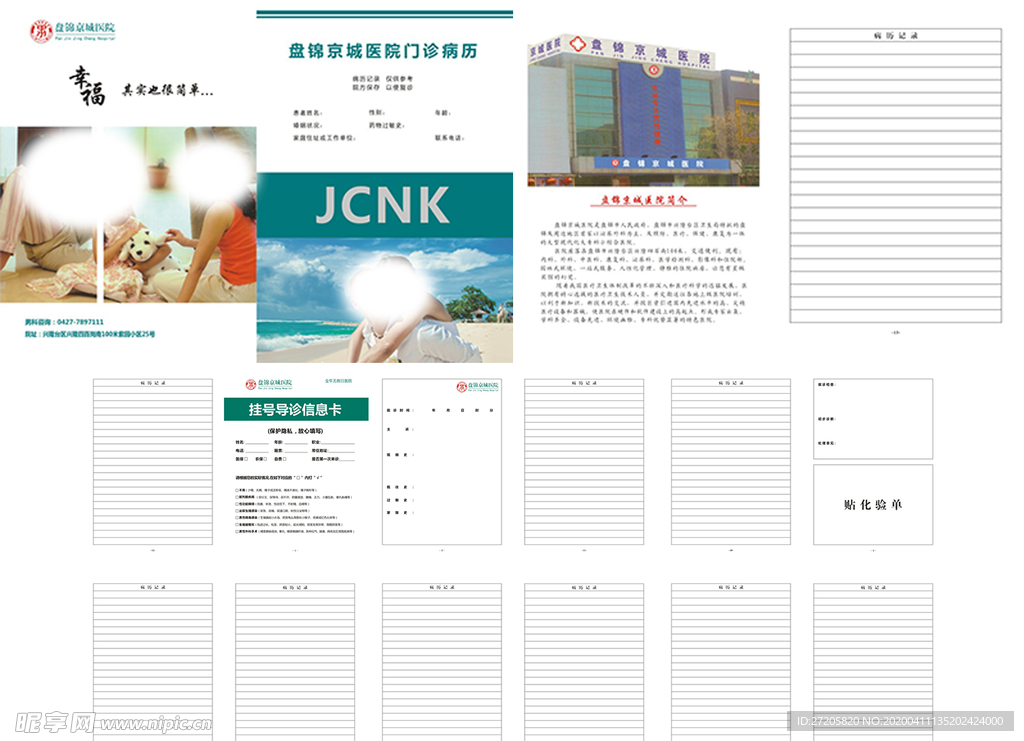Image resolution: width=1024 pixels, height=741 pixels.
Task: Click the JCNK green banner
Action: click(385, 205)
